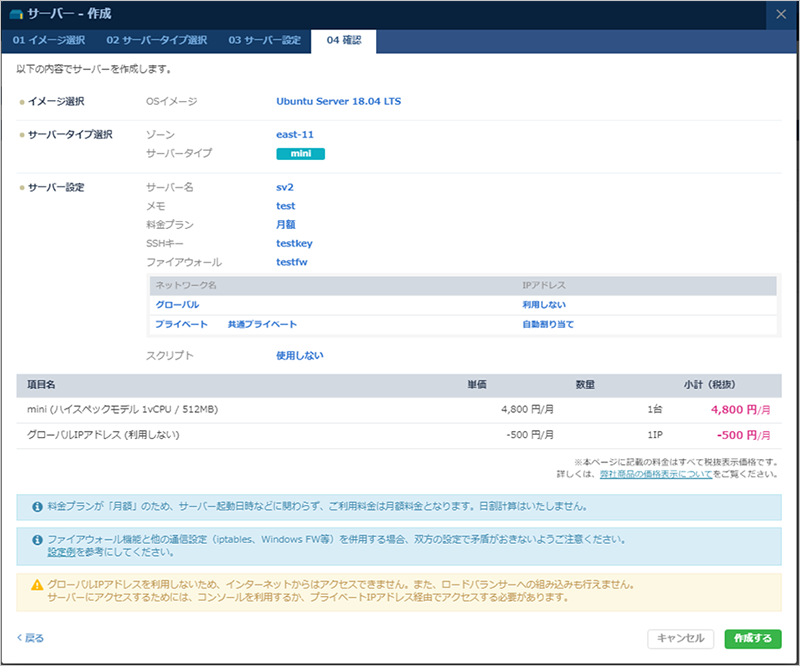Click the mini server type badge
The height and width of the screenshot is (666, 800).
click(x=300, y=154)
